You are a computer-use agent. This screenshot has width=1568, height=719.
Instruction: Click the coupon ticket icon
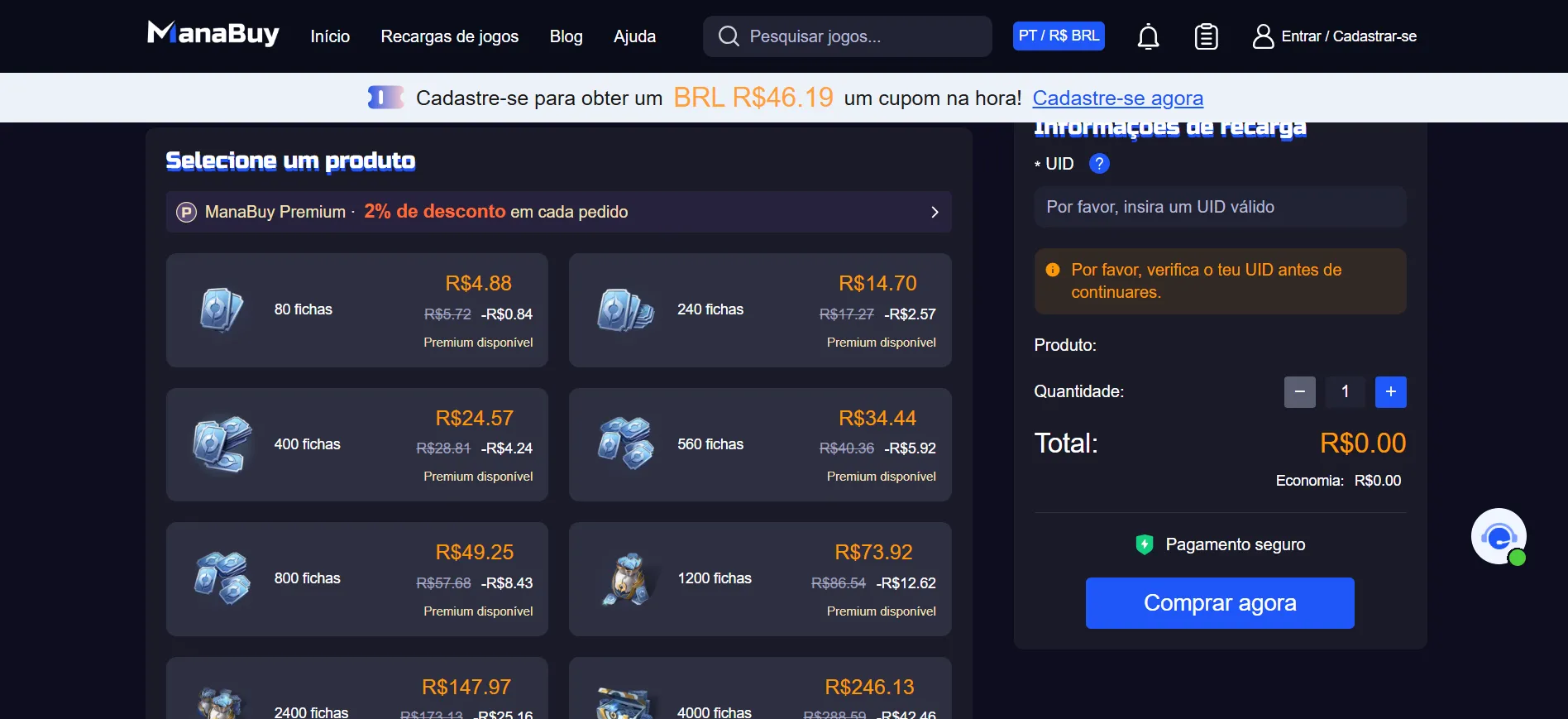pyautogui.click(x=385, y=98)
